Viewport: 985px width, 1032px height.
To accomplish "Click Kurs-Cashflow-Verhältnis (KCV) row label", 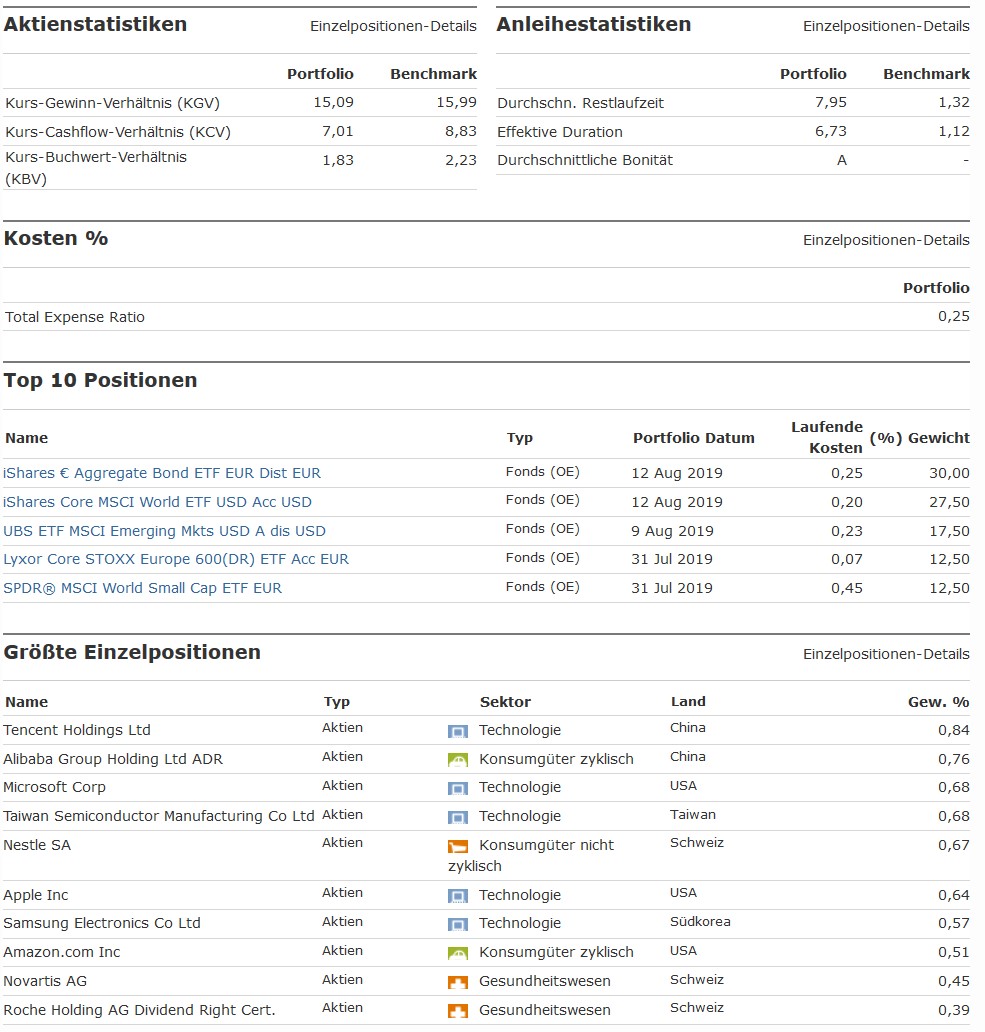I will tap(118, 132).
